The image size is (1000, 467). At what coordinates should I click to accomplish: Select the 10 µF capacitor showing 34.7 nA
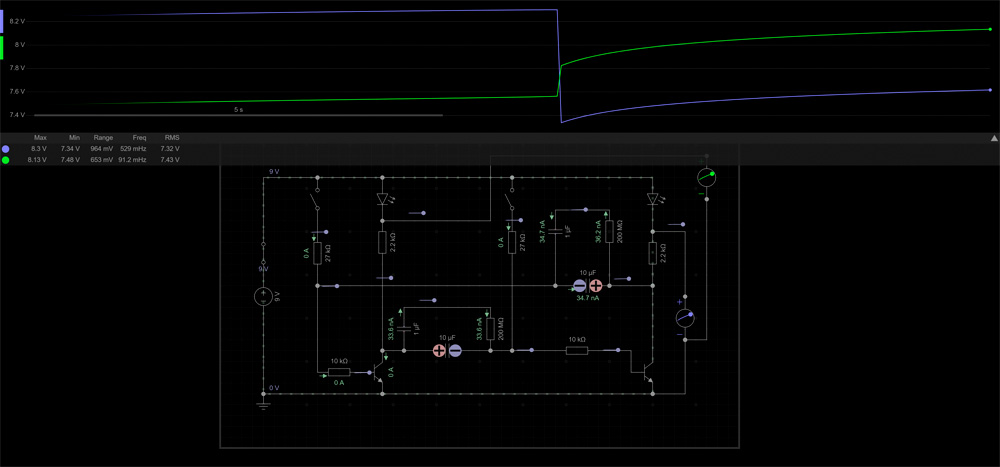coord(588,285)
